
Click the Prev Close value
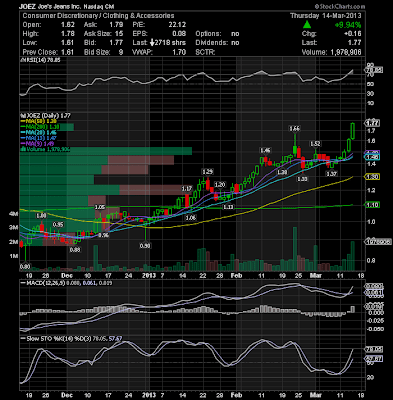tap(68, 52)
